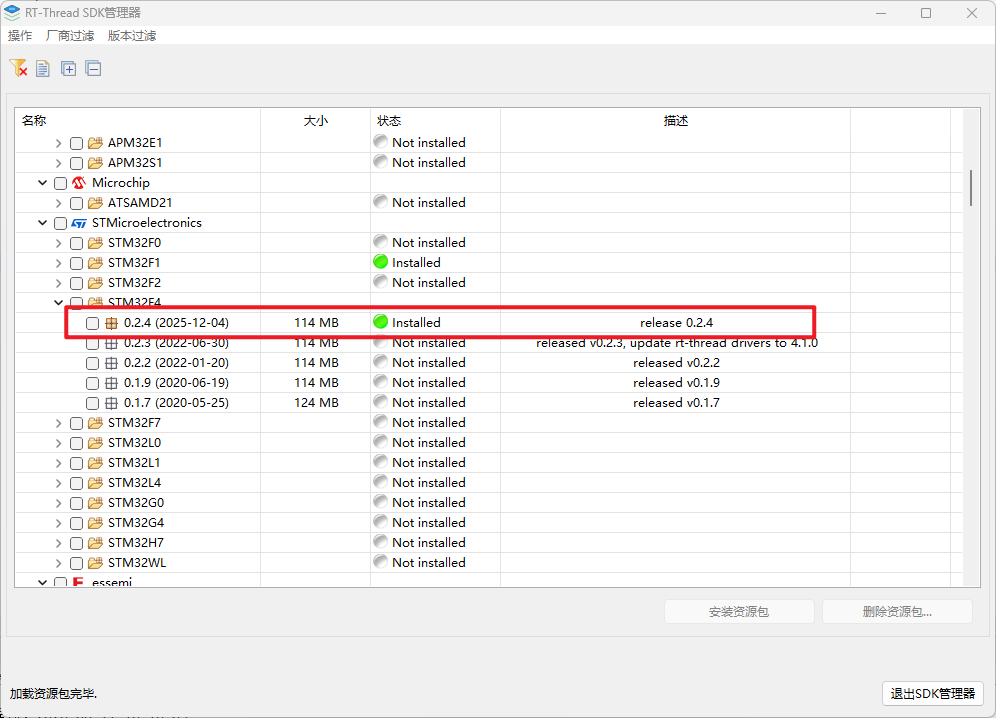Screen dimensions: 996x718
Task: Click the STM32H7 folder icon
Action: [95, 543]
